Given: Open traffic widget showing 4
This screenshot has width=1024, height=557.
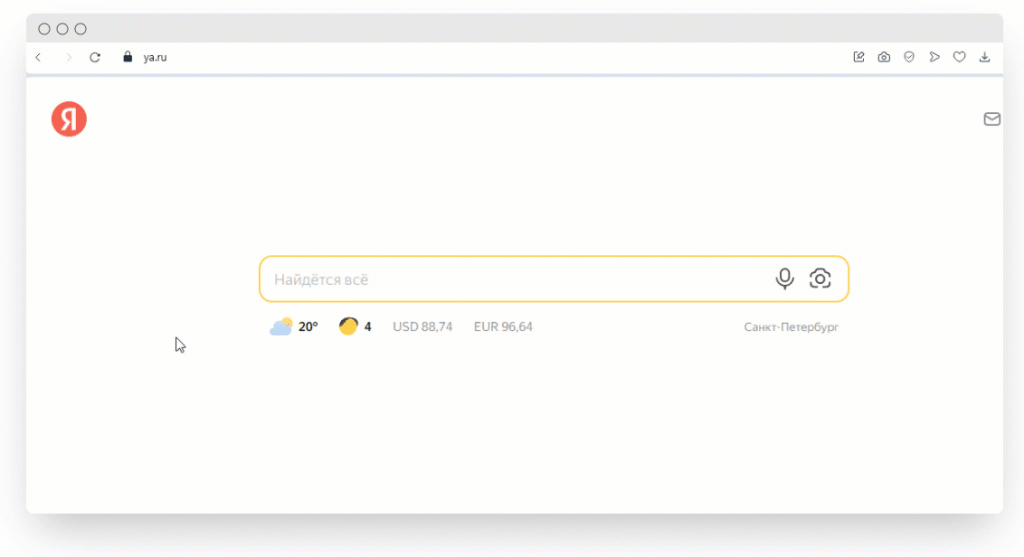Looking at the screenshot, I should click(x=355, y=326).
